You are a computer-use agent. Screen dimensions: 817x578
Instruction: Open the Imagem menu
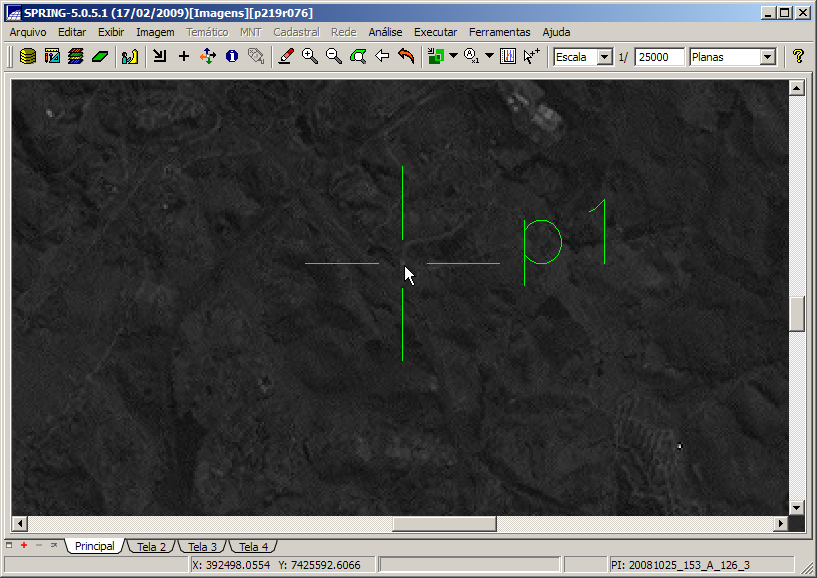155,32
